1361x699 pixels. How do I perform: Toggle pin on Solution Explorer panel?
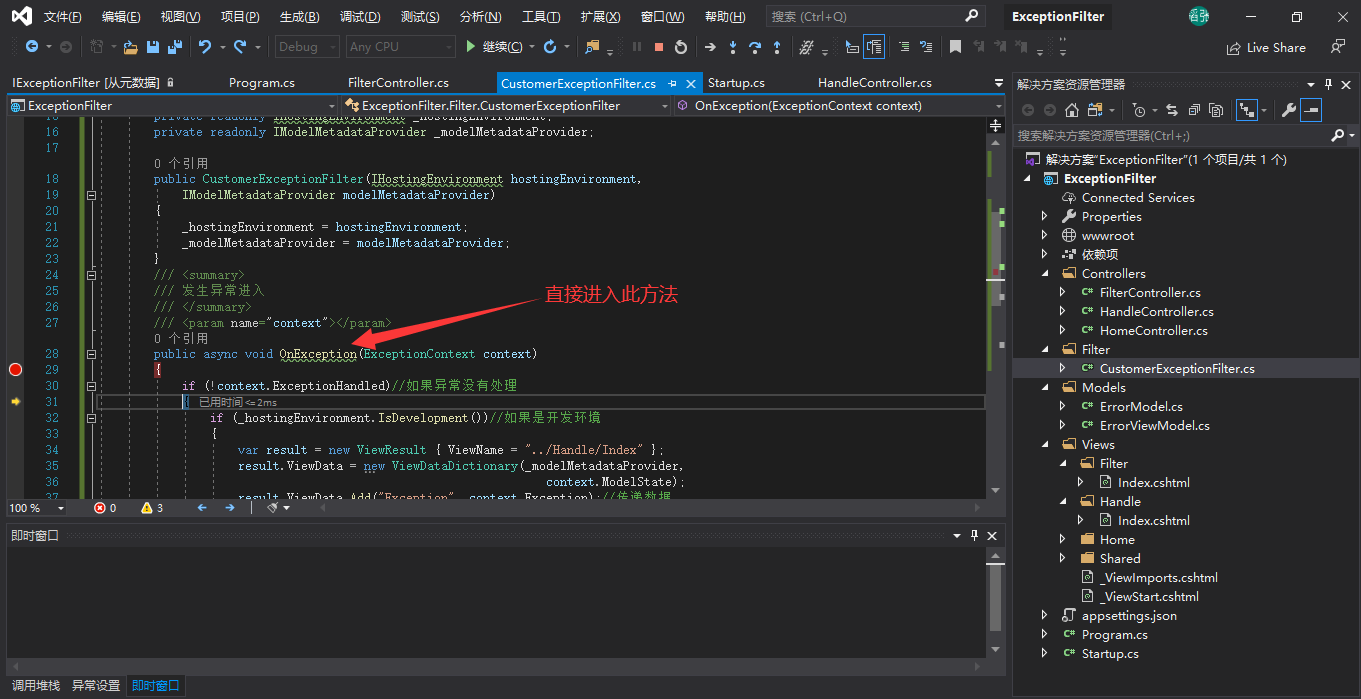[x=1329, y=85]
